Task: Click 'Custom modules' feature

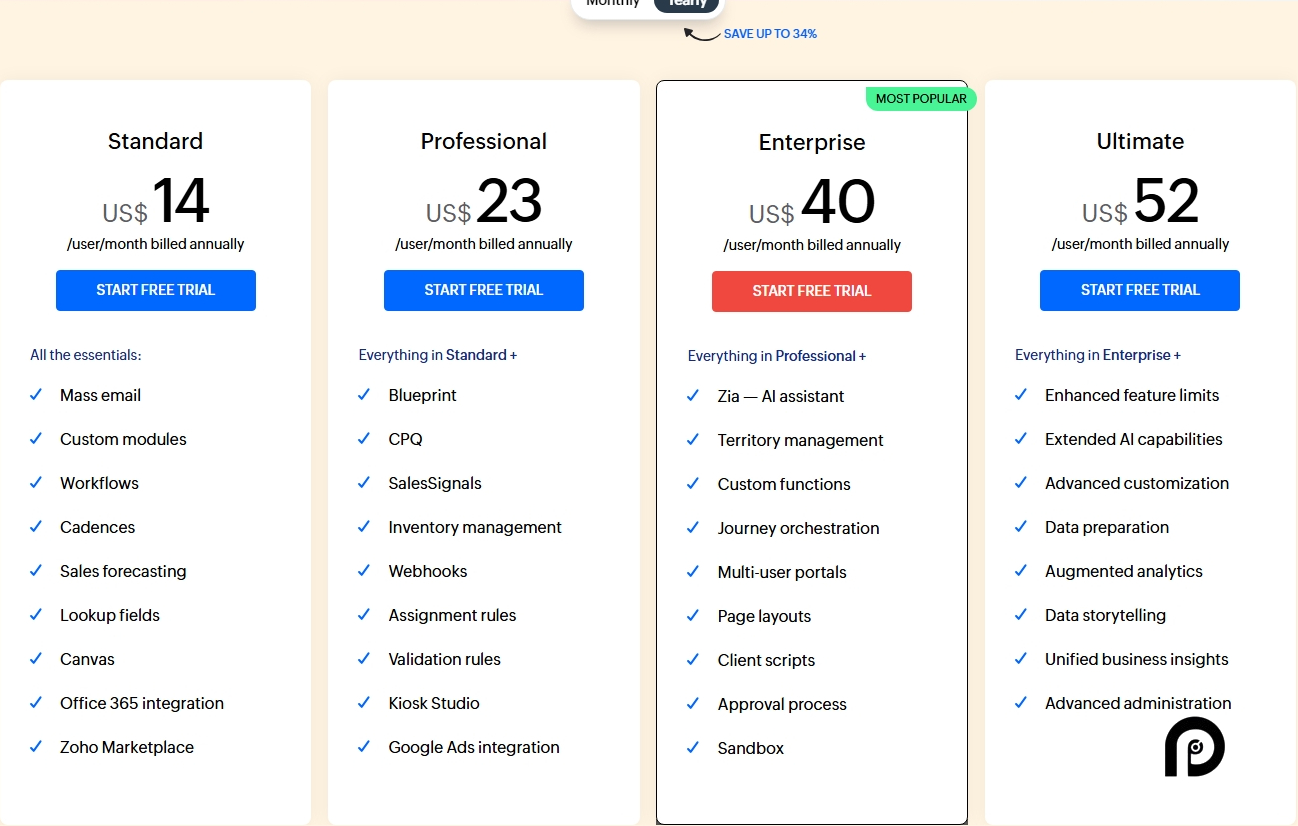Action: tap(123, 439)
